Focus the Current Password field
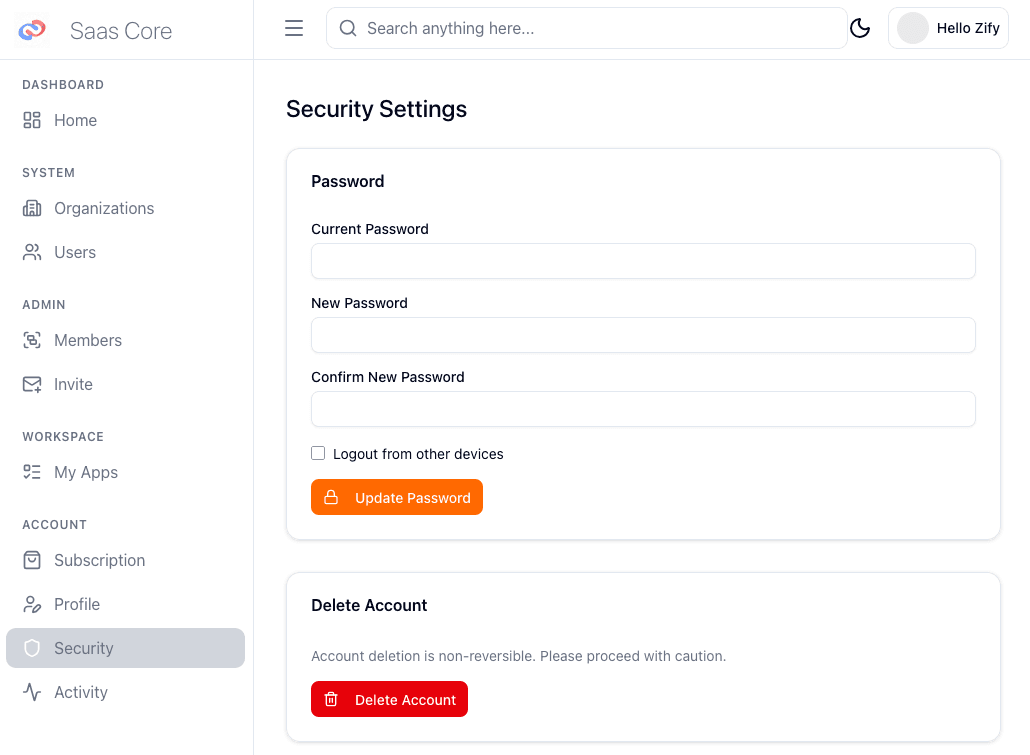 [643, 261]
